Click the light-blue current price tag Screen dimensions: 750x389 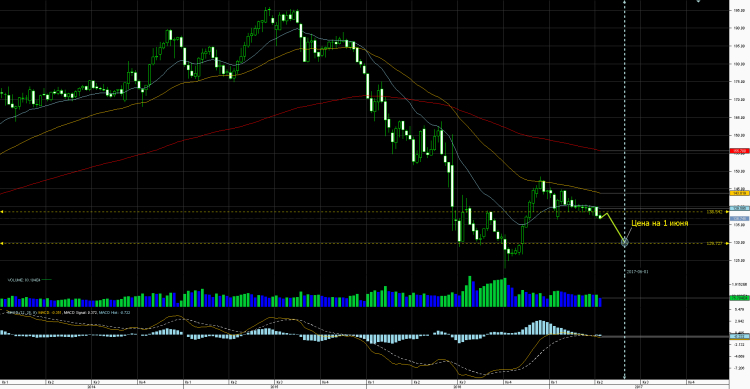(x=739, y=209)
